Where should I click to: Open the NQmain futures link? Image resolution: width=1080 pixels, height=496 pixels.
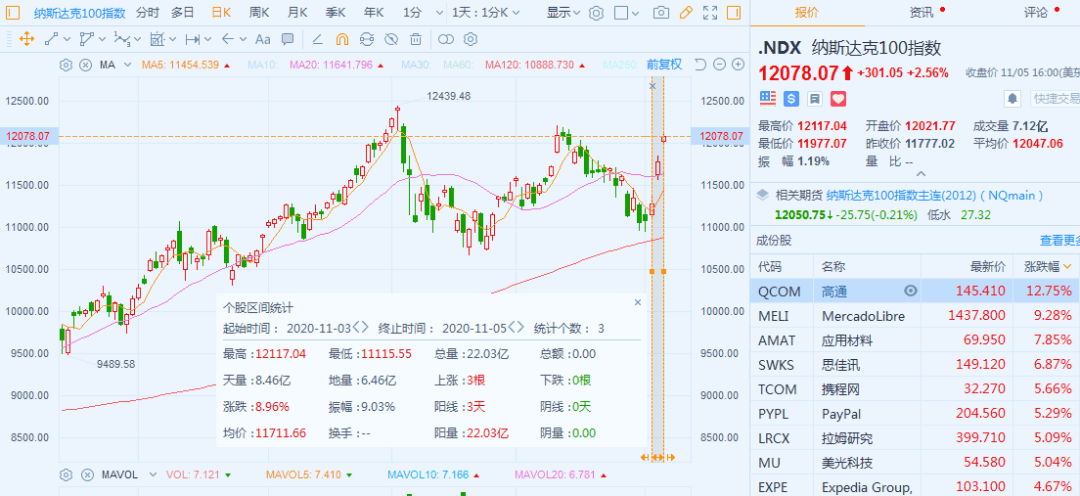(935, 196)
